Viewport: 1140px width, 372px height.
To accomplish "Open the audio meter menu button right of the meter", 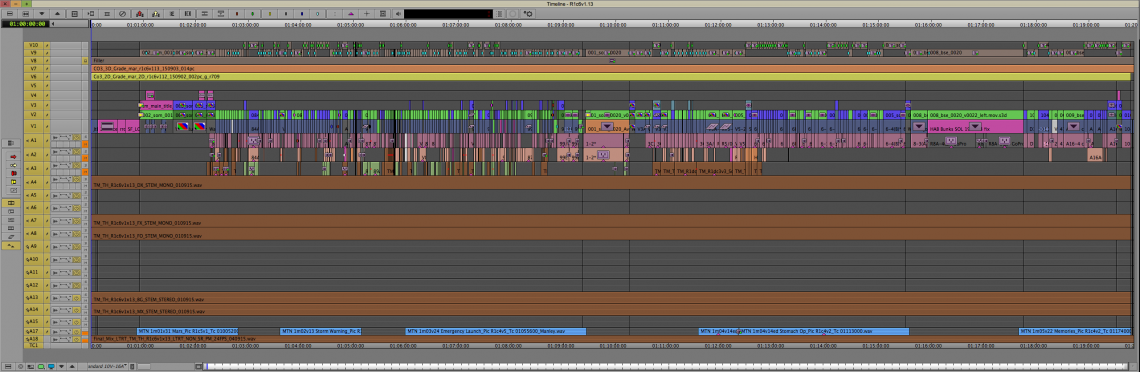I will point(499,14).
